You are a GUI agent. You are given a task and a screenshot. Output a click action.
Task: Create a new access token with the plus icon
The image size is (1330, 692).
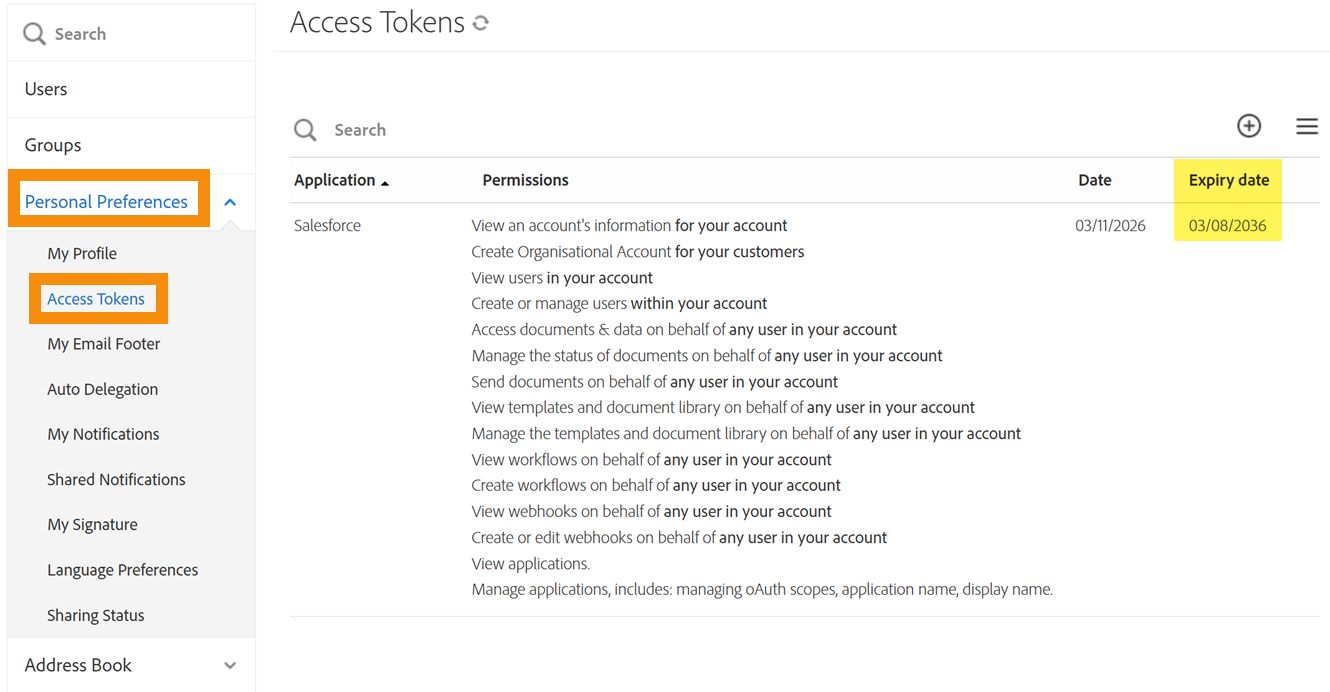(x=1249, y=126)
